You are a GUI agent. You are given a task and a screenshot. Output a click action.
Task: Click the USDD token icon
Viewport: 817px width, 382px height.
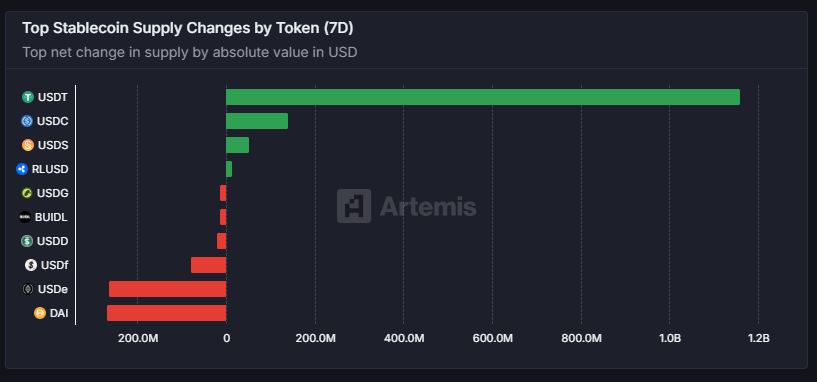(27, 241)
